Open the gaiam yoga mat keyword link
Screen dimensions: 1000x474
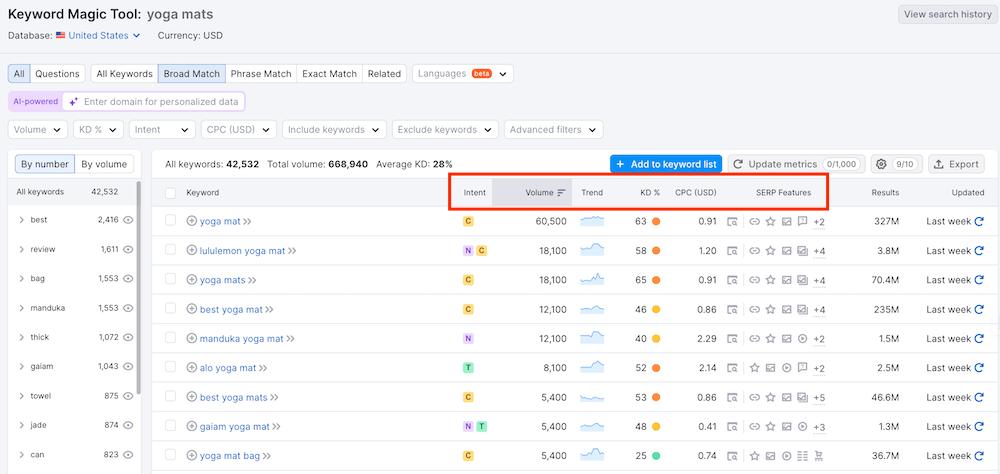pos(235,427)
